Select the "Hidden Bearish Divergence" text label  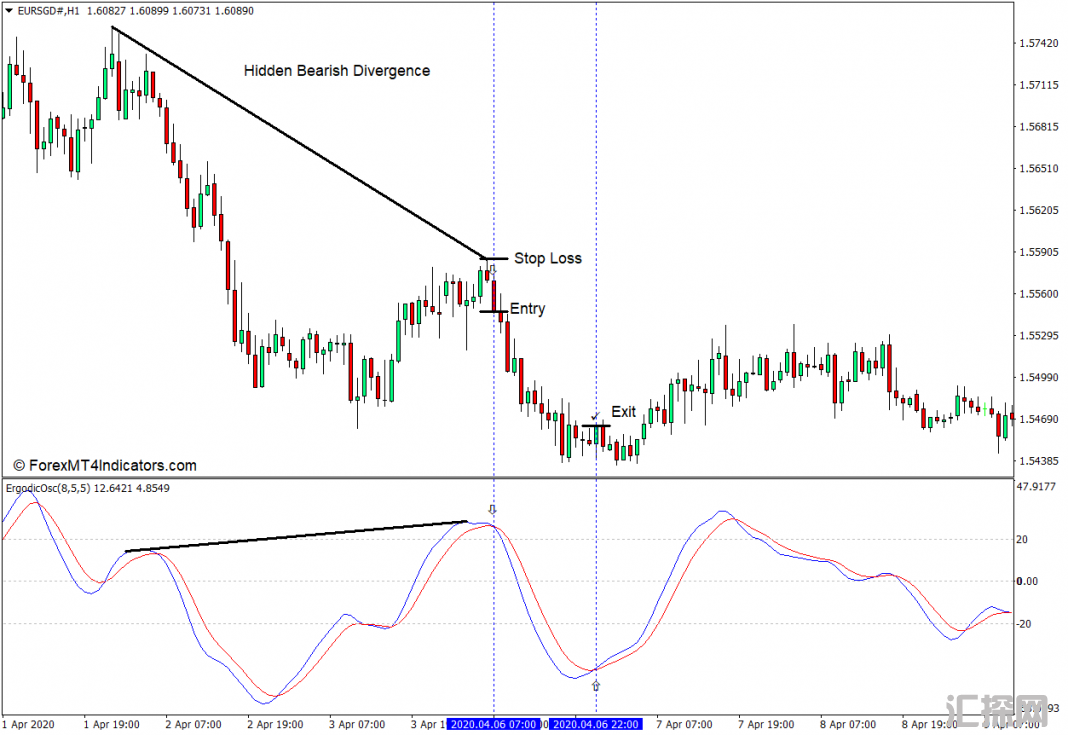click(337, 71)
